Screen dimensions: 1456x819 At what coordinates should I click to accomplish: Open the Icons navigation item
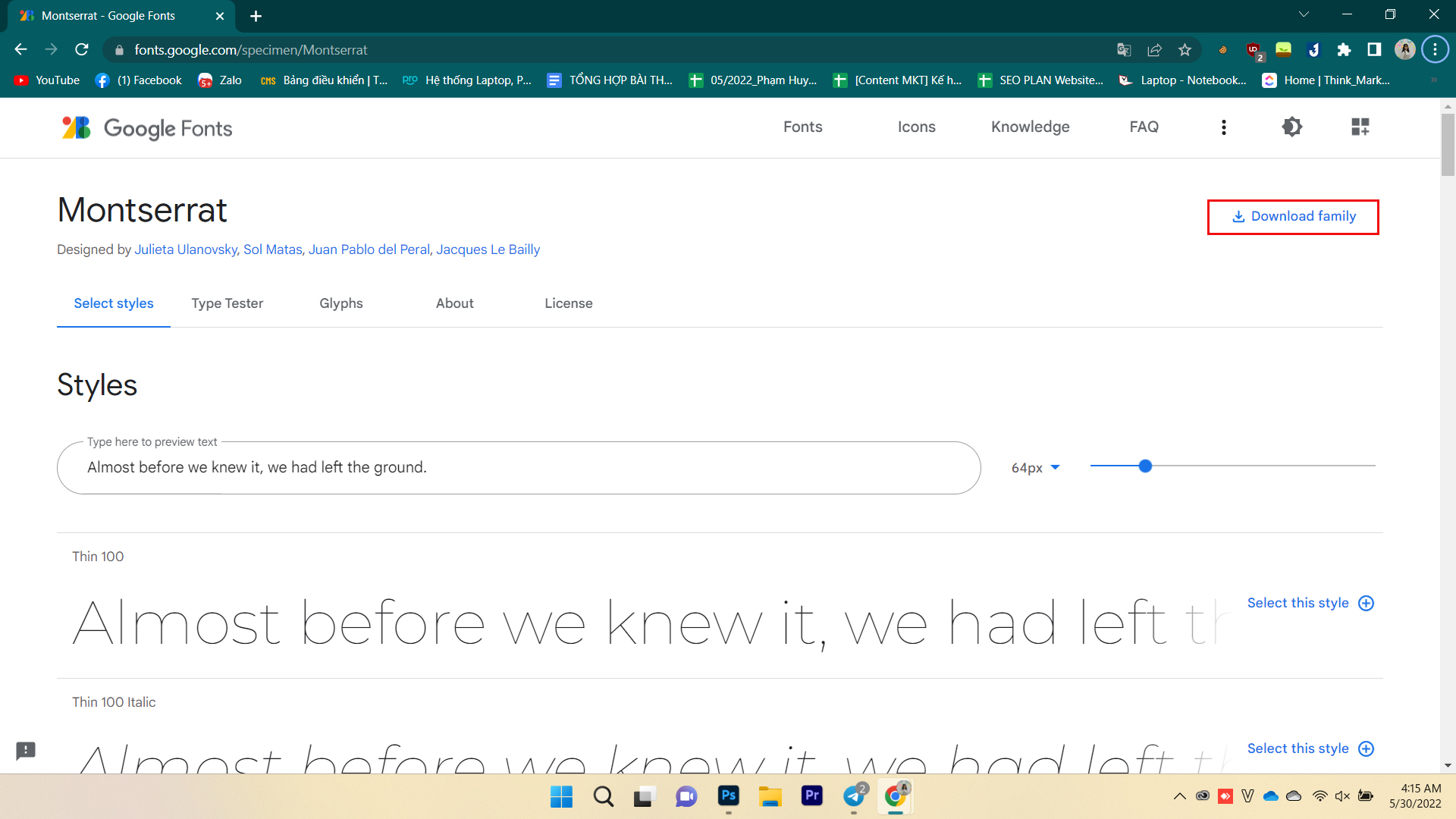coord(916,127)
